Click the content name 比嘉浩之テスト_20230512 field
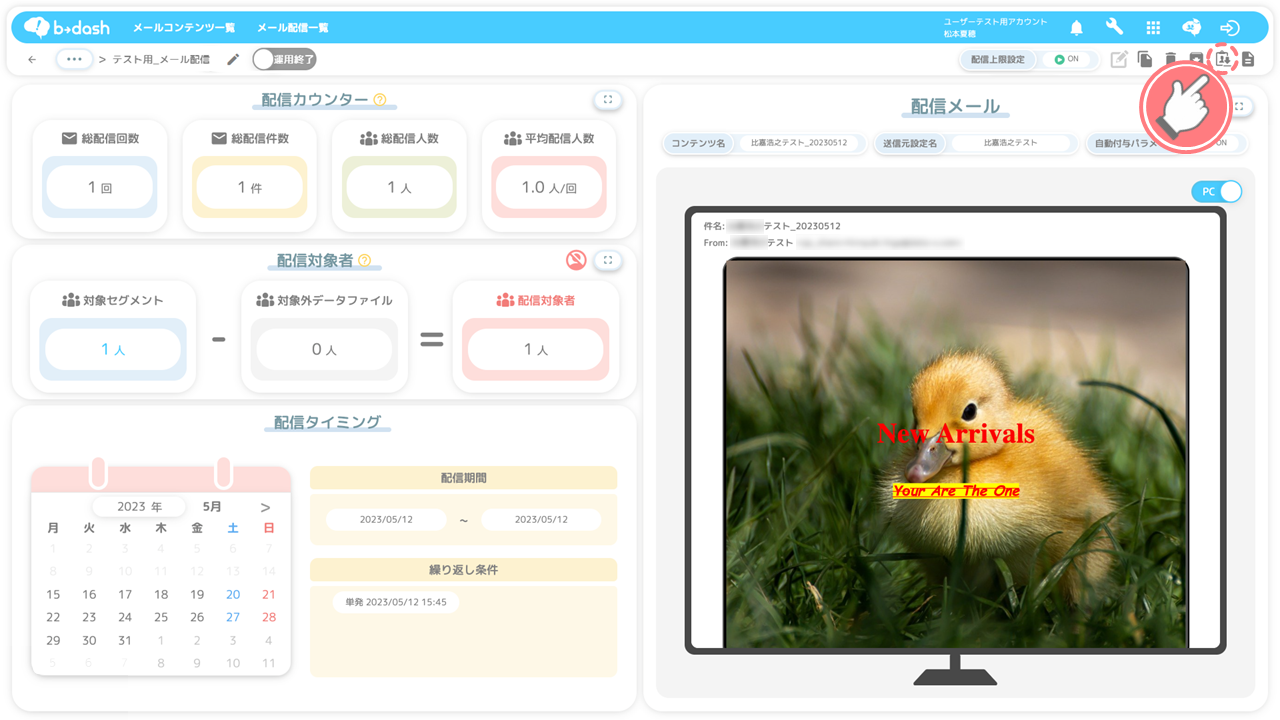This screenshot has width=1280, height=720. point(799,143)
